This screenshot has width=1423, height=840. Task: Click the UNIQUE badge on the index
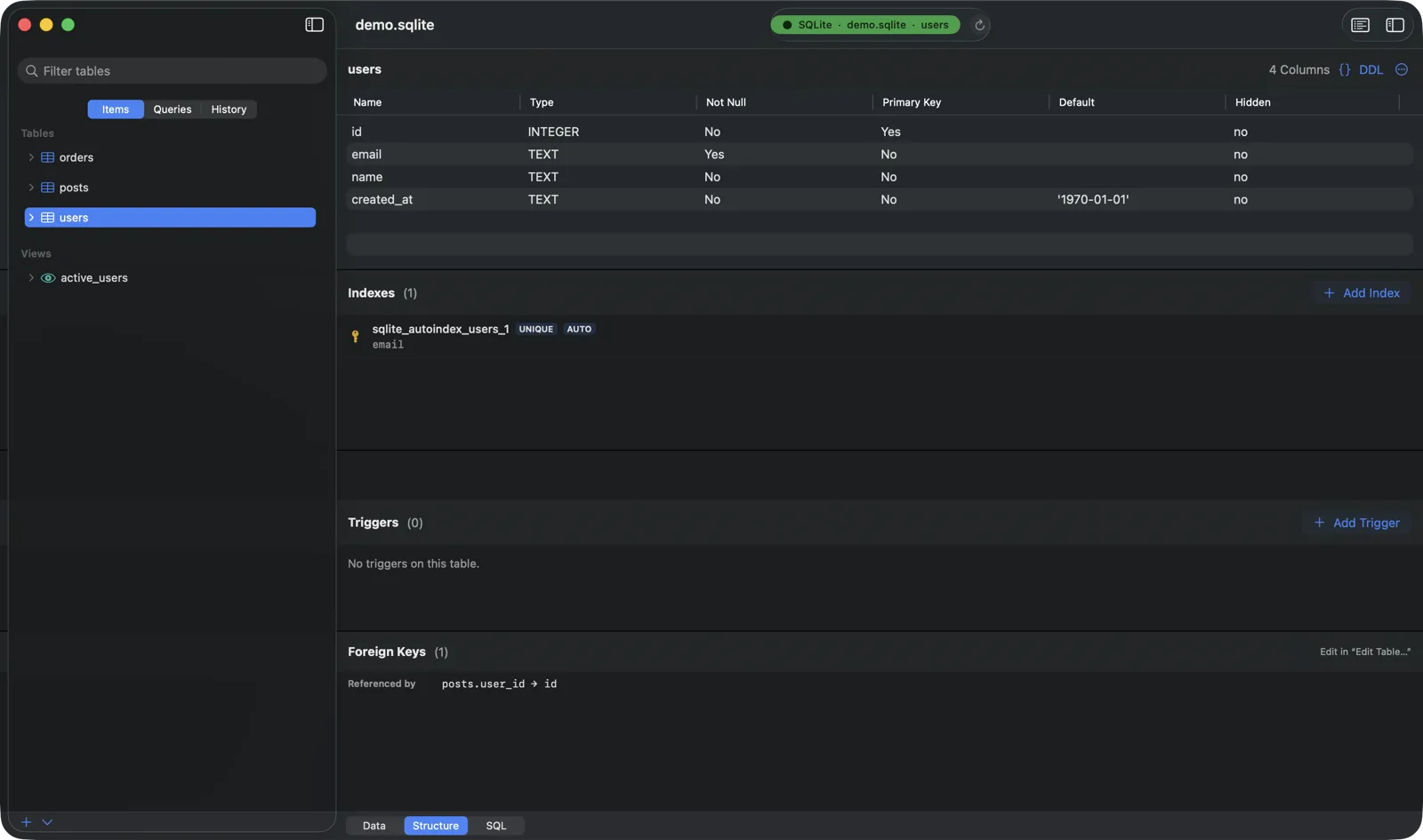click(536, 329)
